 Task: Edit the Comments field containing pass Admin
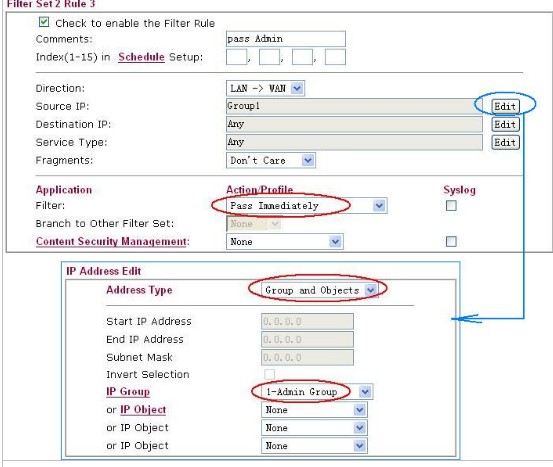(286, 39)
